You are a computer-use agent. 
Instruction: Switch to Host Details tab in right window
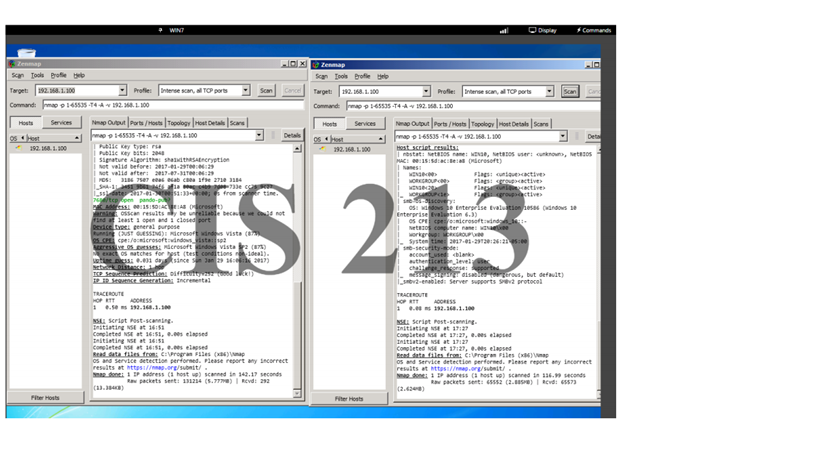click(x=514, y=124)
